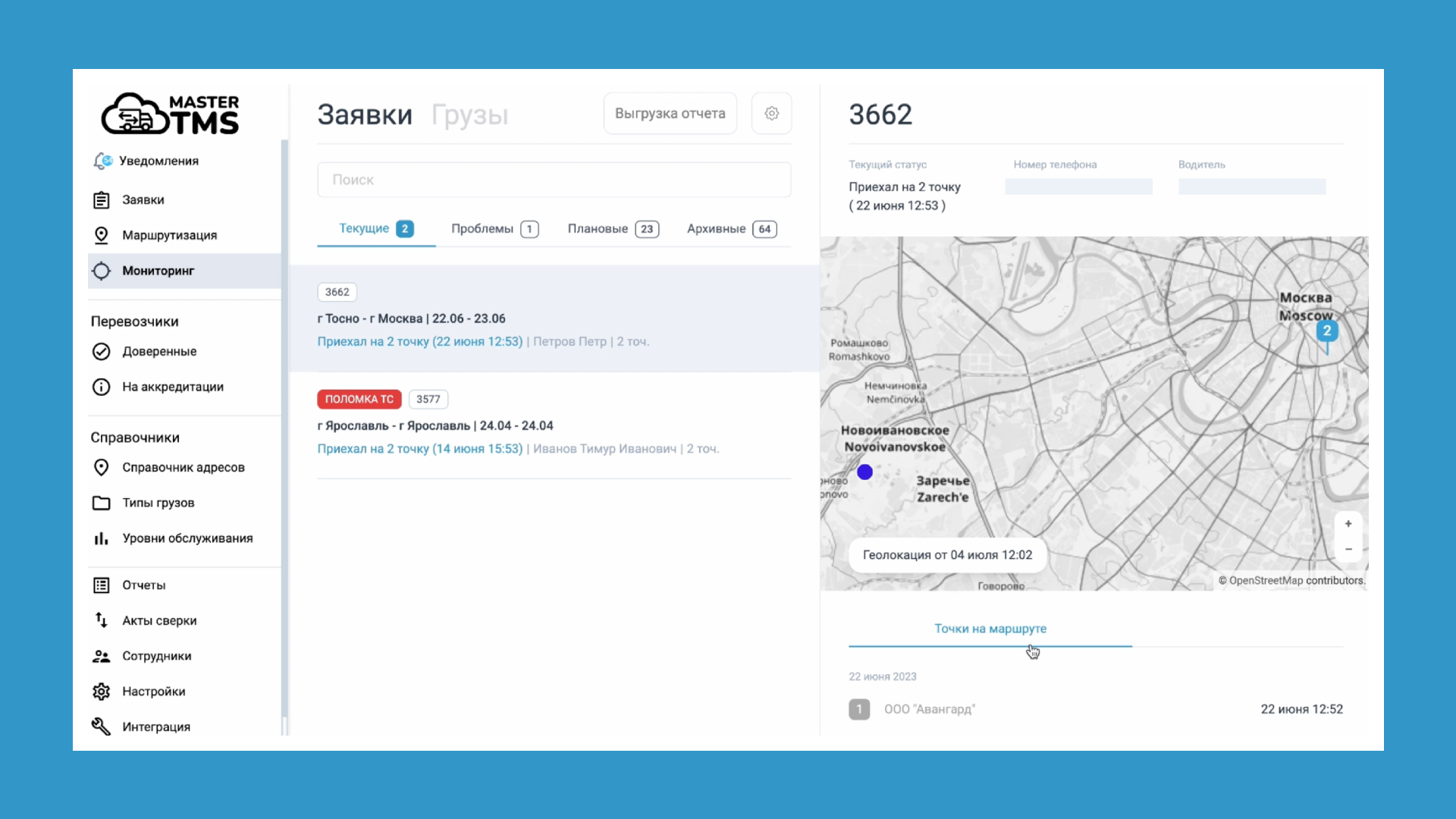This screenshot has width=1456, height=819.
Task: Click the Мониторинг crosshair icon
Action: [101, 271]
